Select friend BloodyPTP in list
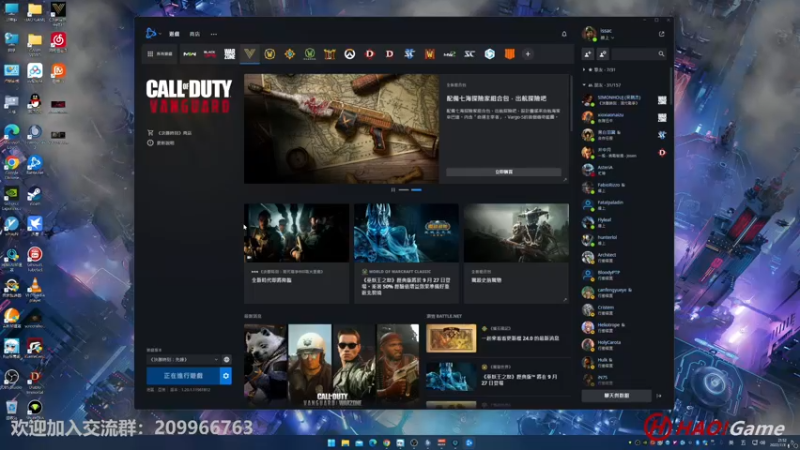Screen dimensions: 800x450 (x=624, y=275)
